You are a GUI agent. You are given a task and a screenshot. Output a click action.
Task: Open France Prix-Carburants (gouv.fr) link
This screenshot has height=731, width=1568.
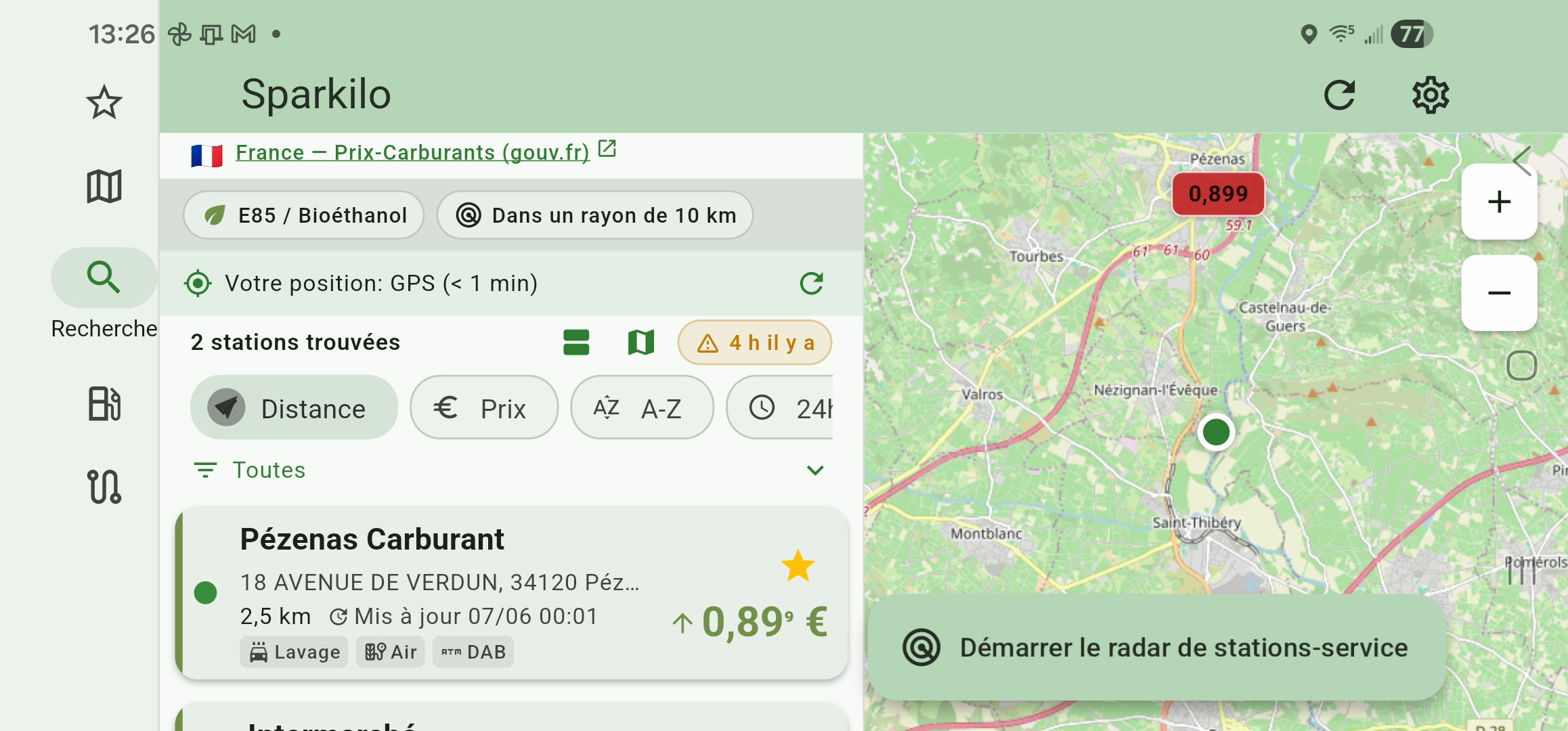pyautogui.click(x=412, y=152)
